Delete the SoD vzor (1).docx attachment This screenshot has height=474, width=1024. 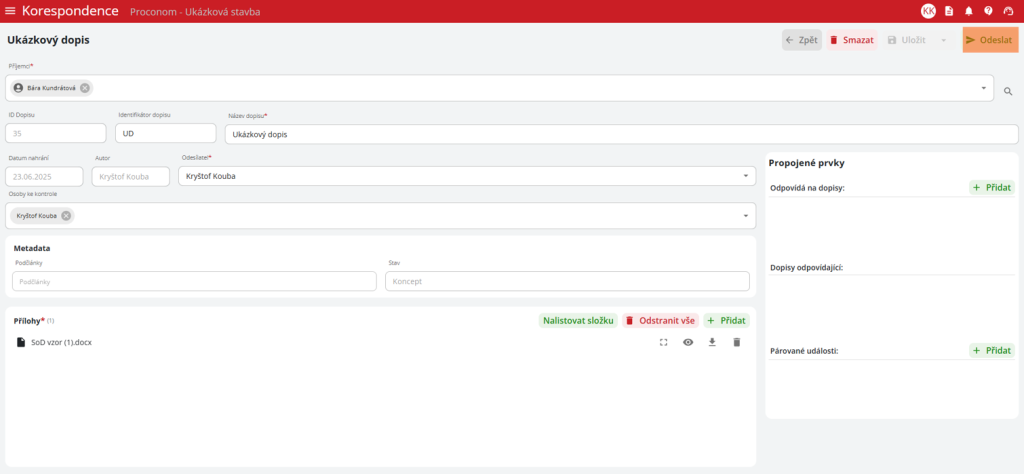[737, 342]
